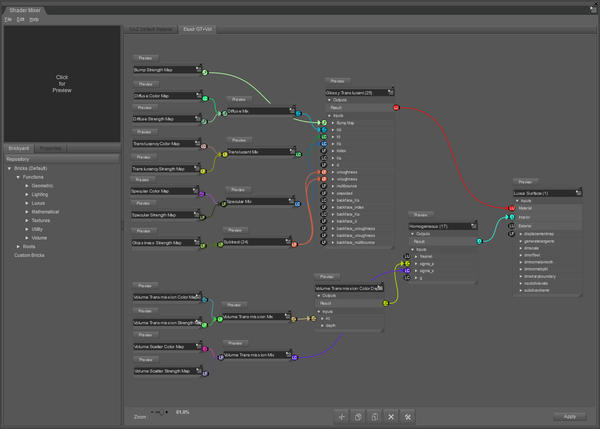This screenshot has width=600, height=429.
Task: Click Specular Mix blue output port
Action: tap(298, 204)
